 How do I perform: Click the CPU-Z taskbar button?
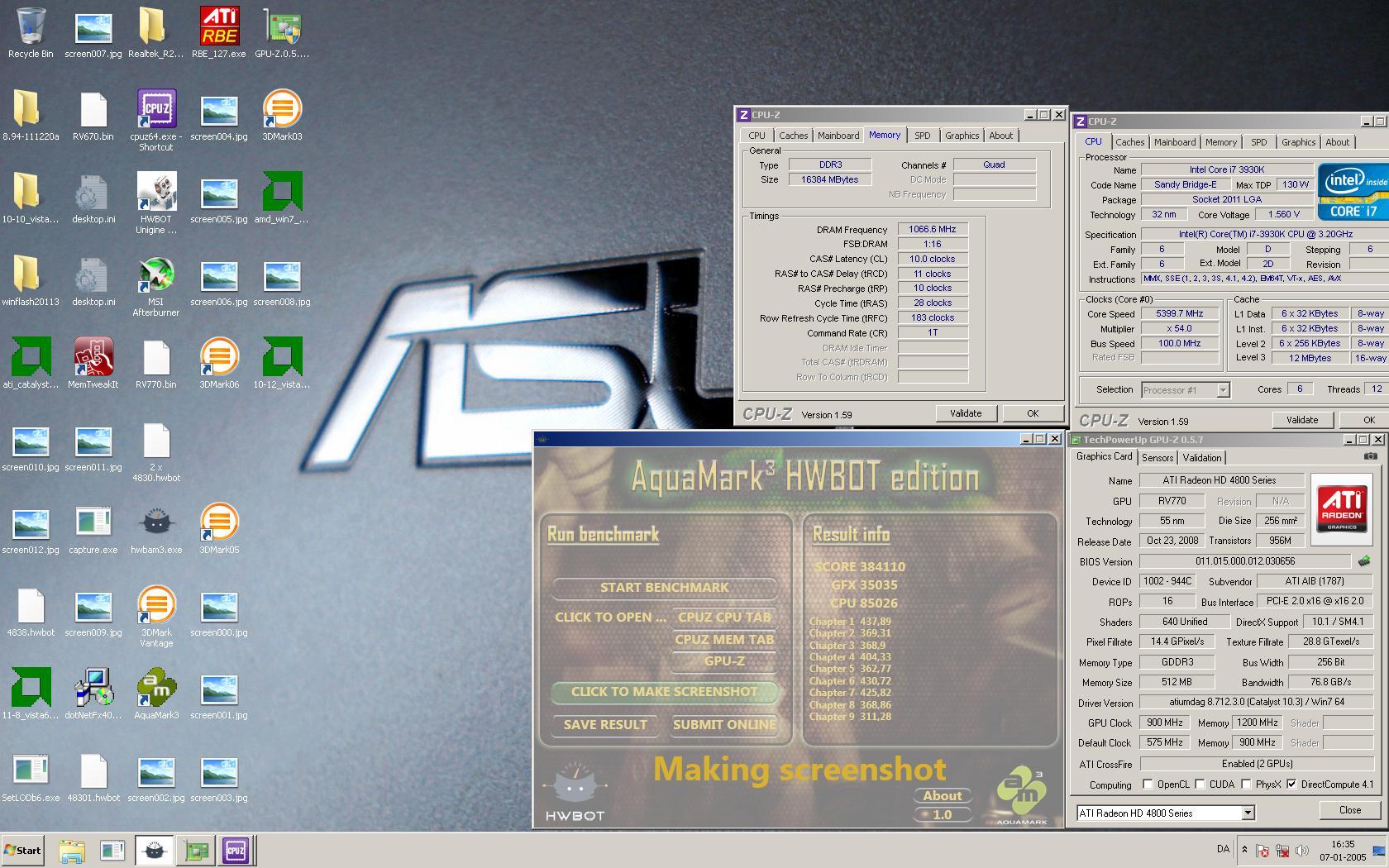click(x=235, y=850)
